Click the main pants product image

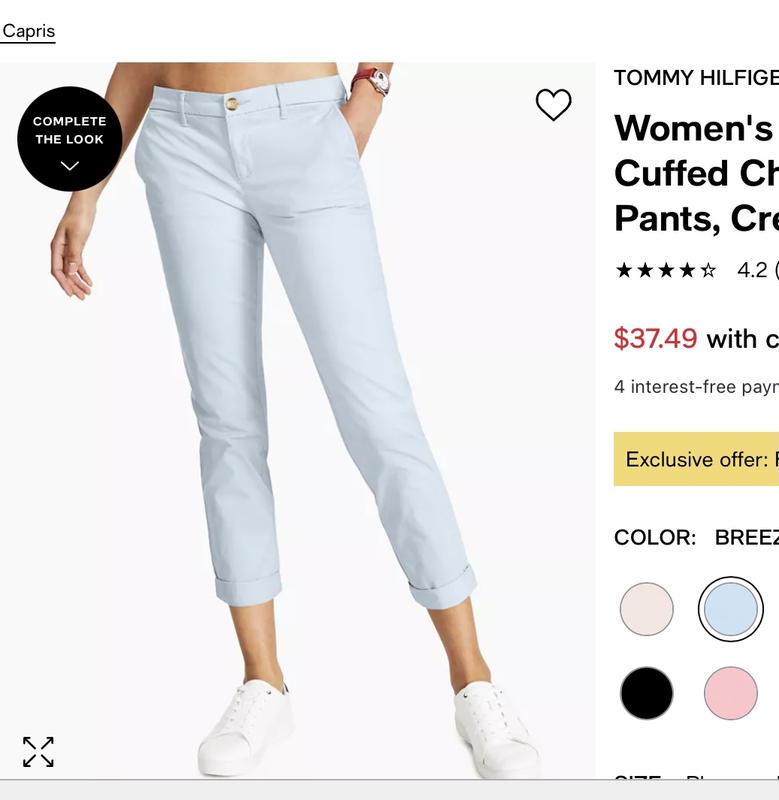pos(297,420)
